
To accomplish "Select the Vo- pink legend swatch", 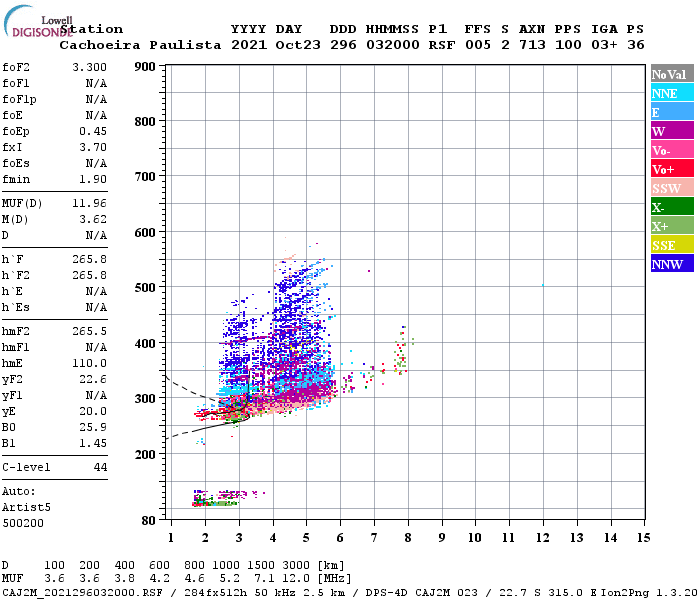I will (672, 150).
